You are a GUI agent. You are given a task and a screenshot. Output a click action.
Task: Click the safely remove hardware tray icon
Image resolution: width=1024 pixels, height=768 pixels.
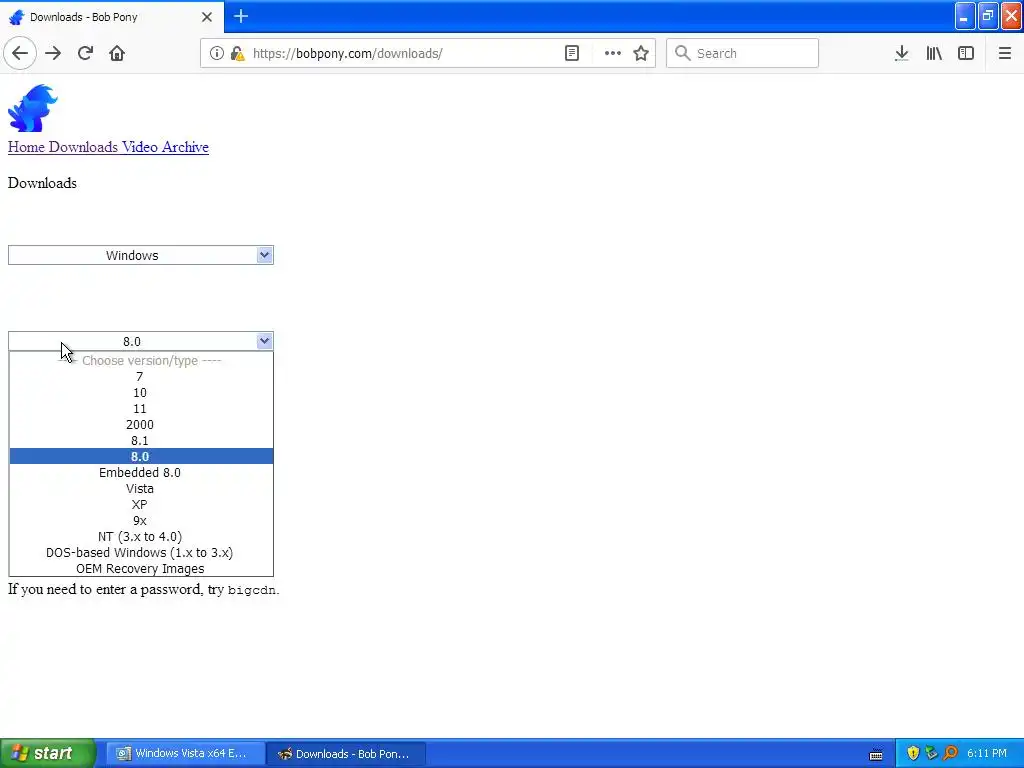click(931, 753)
